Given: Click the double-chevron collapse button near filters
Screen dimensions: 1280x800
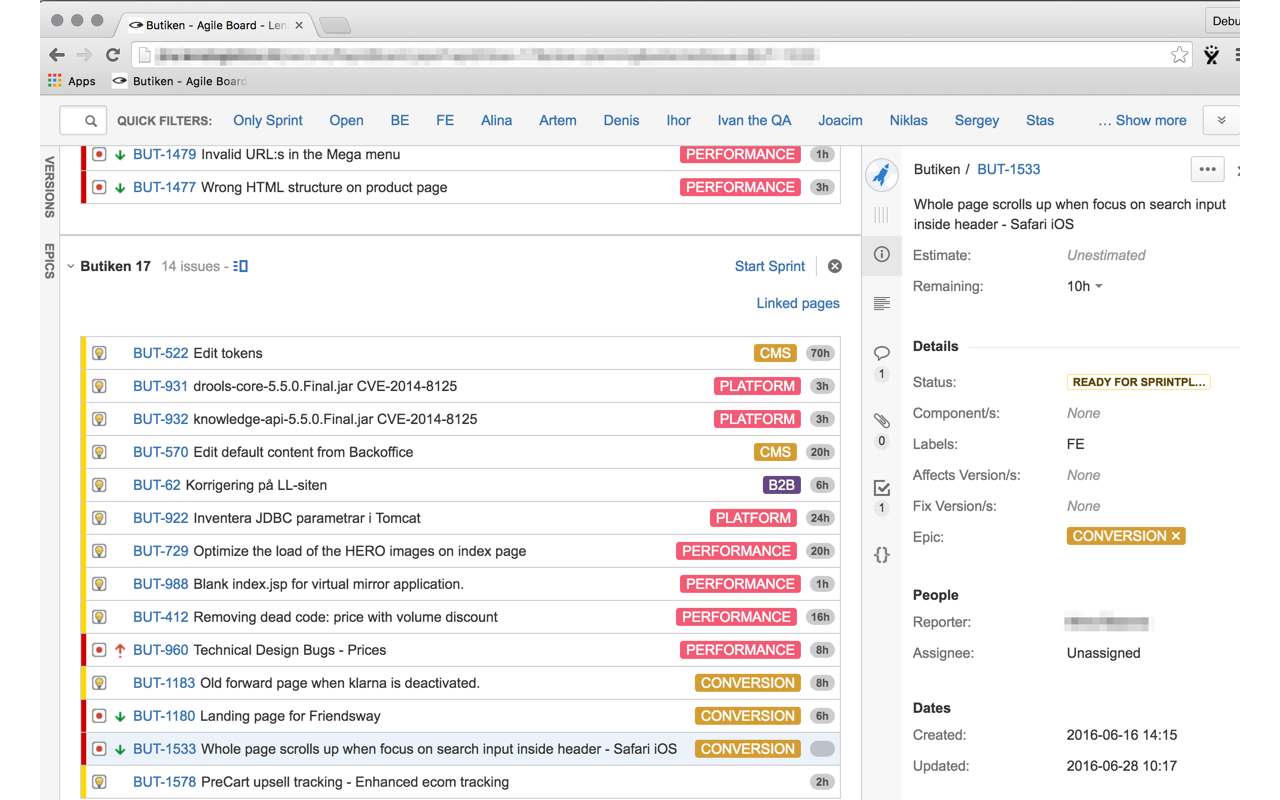Looking at the screenshot, I should pos(1221,121).
